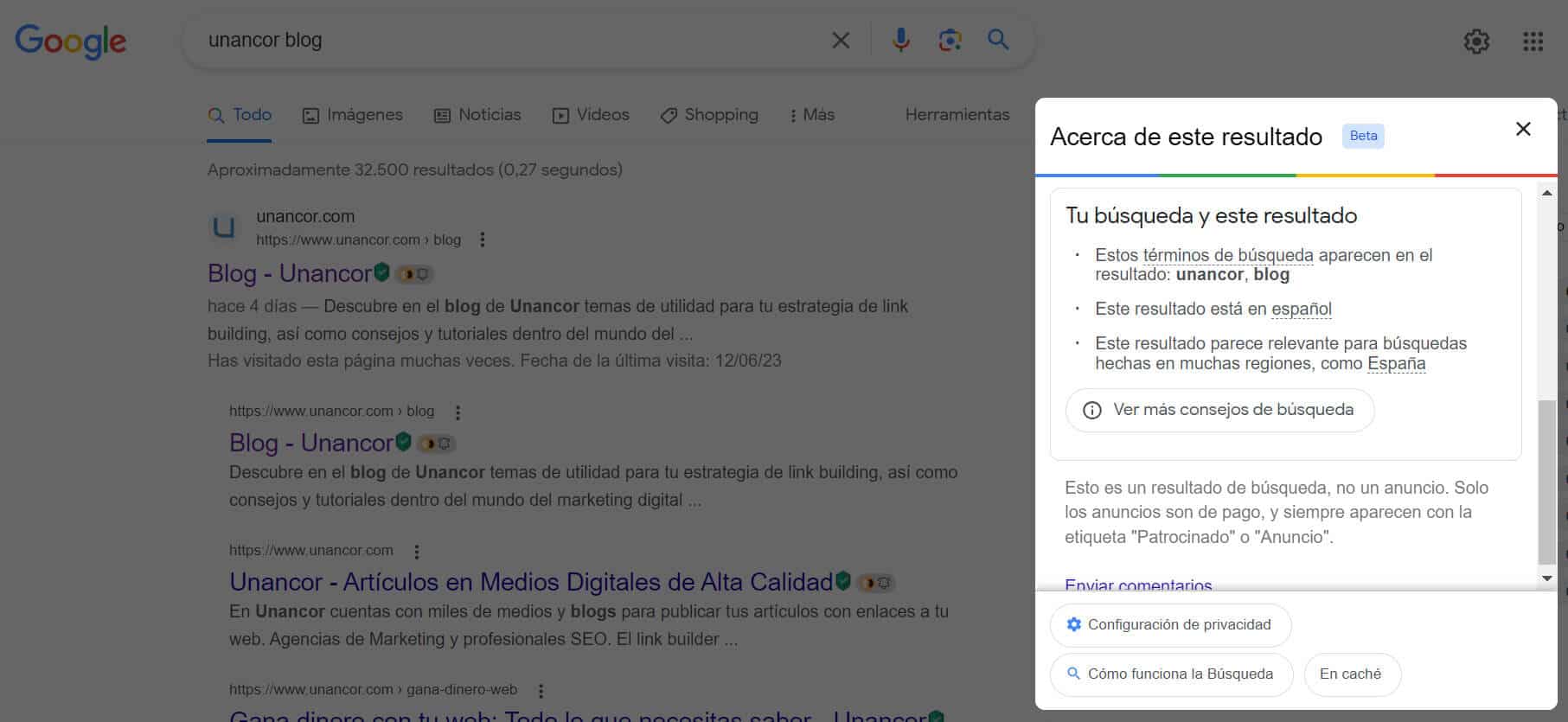1568x722 pixels.
Task: Open the three-dot menu next to https://www.unancor.com
Action: (x=417, y=552)
